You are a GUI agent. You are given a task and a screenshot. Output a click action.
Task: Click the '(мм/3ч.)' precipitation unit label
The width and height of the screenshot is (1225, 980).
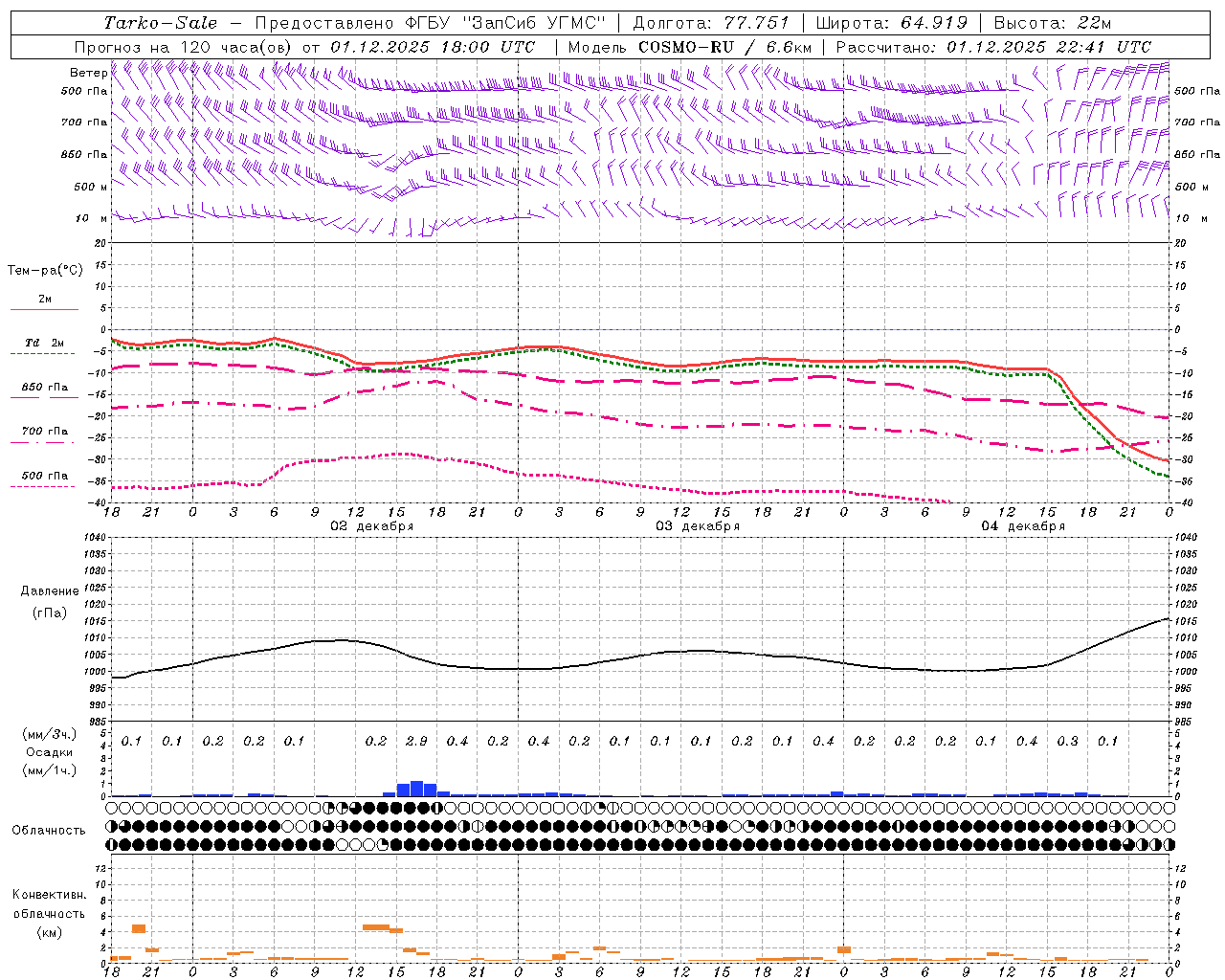50,734
